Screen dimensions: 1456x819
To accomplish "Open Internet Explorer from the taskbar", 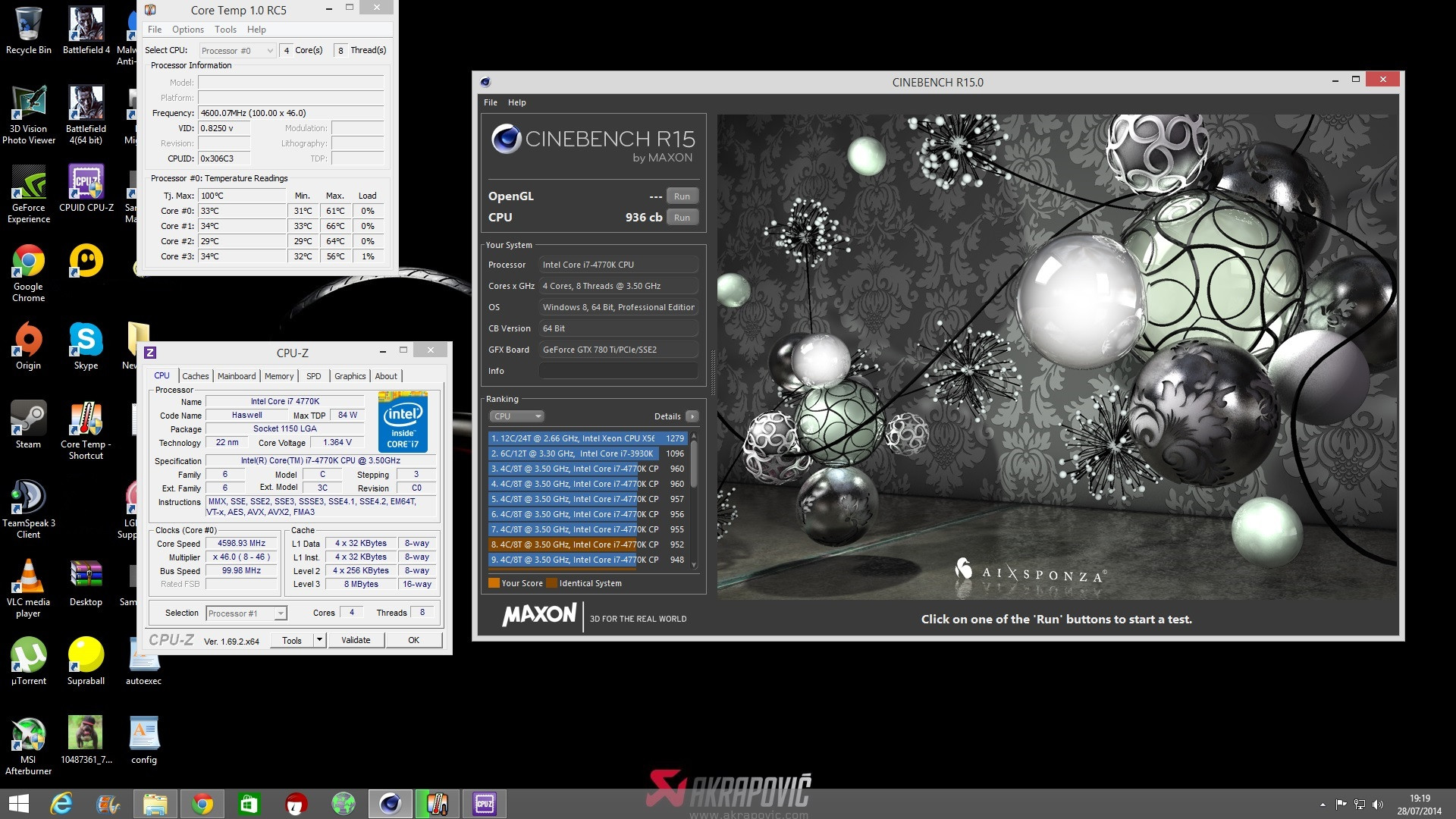I will [61, 804].
